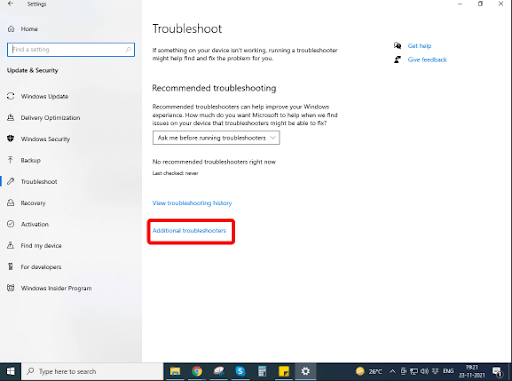Click the Home house icon
The height and width of the screenshot is (381, 512).
pos(11,29)
